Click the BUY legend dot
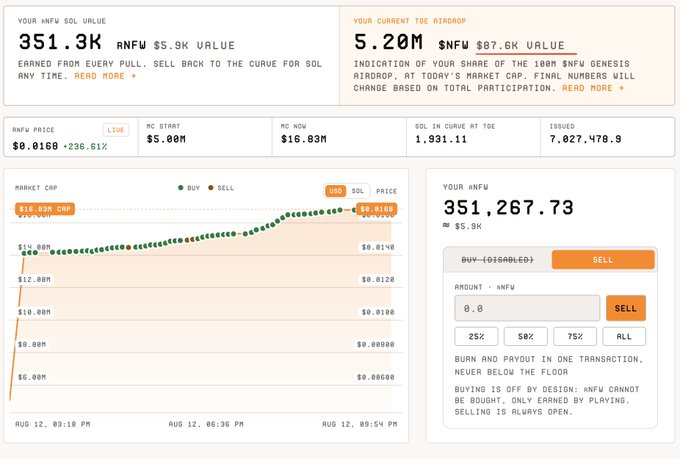Screen dimensions: 680x459 [181, 187]
